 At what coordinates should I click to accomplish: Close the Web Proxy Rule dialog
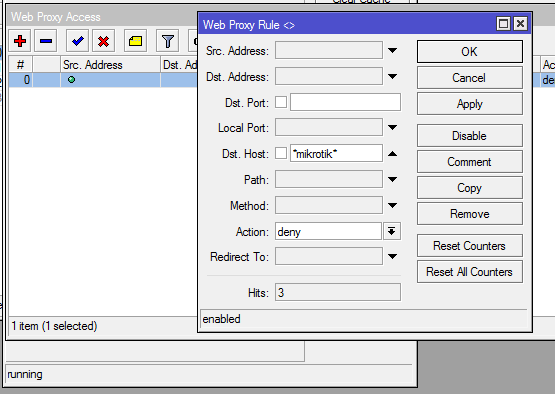point(520,24)
